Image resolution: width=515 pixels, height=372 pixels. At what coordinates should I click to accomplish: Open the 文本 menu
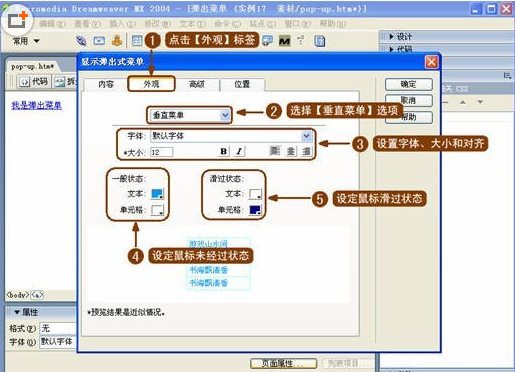coord(193,24)
